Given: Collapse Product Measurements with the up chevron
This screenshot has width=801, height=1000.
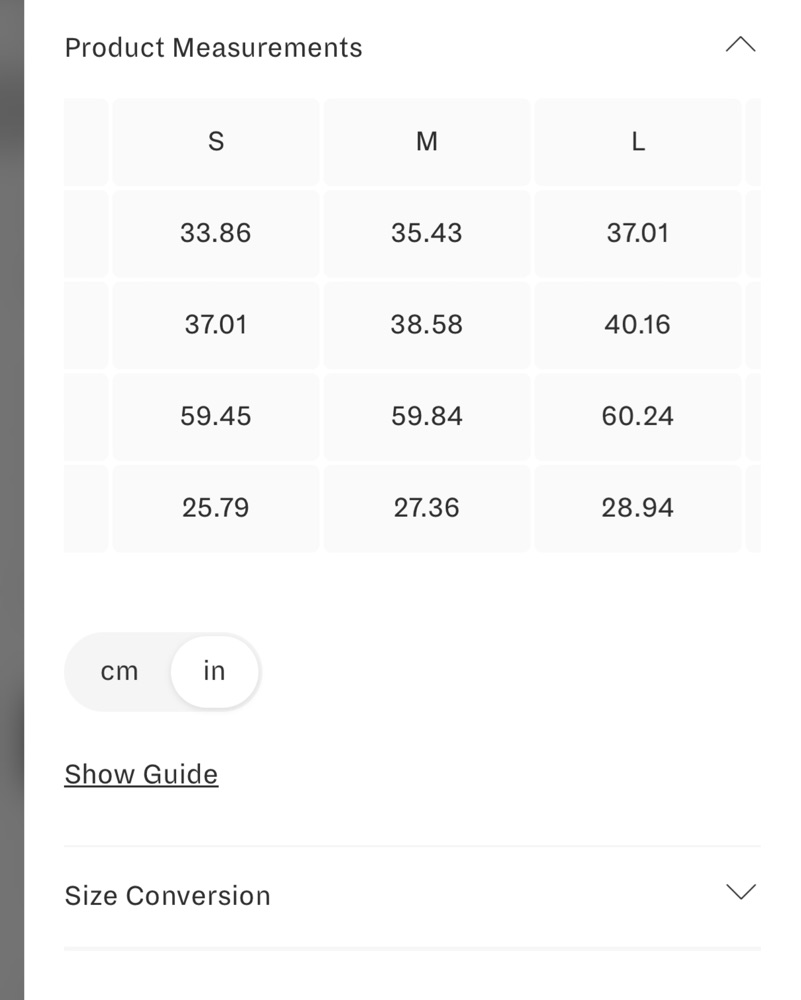Looking at the screenshot, I should [x=740, y=45].
